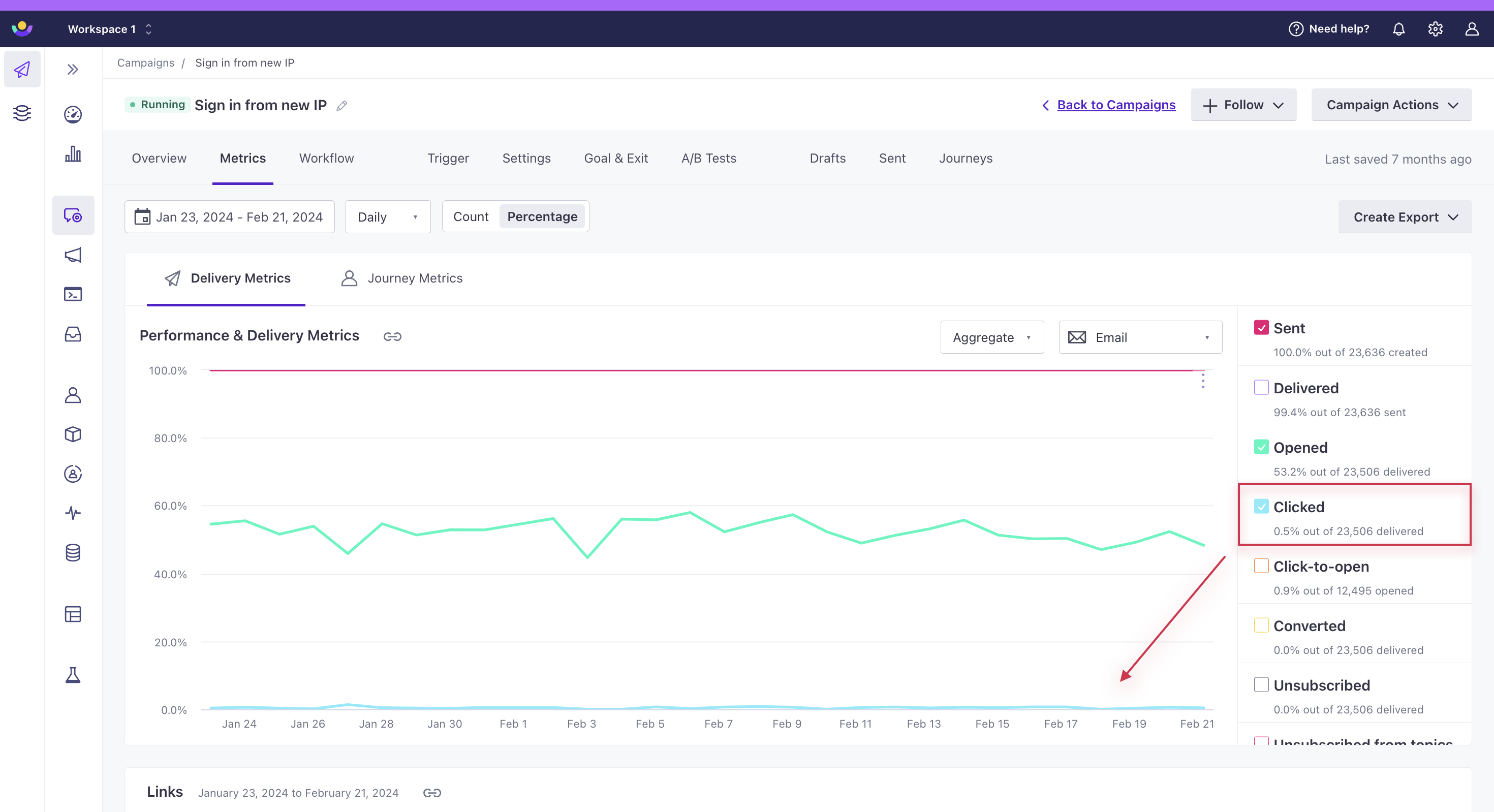Screen dimensions: 1494x812
Task: Open the date range picker
Action: pos(230,217)
